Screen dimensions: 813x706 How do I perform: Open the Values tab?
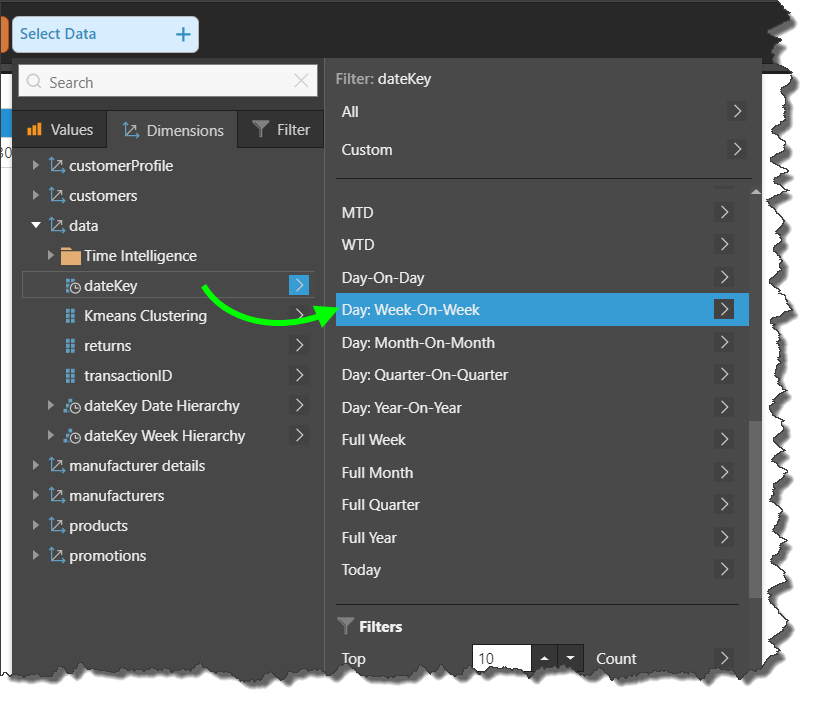click(x=60, y=130)
